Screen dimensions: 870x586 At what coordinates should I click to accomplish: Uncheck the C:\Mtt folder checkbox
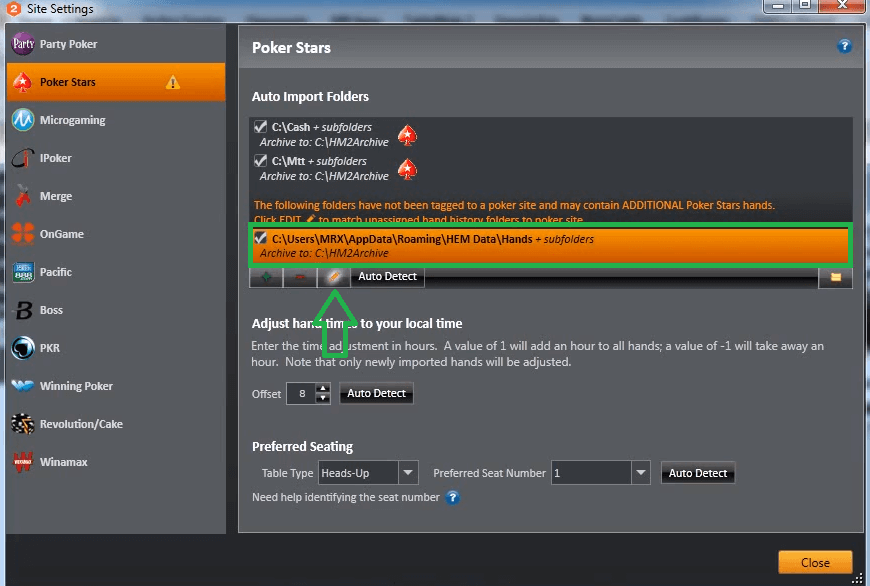coord(260,160)
